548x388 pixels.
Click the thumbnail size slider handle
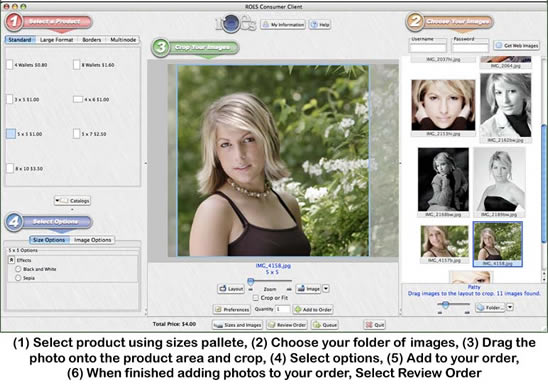(445, 305)
